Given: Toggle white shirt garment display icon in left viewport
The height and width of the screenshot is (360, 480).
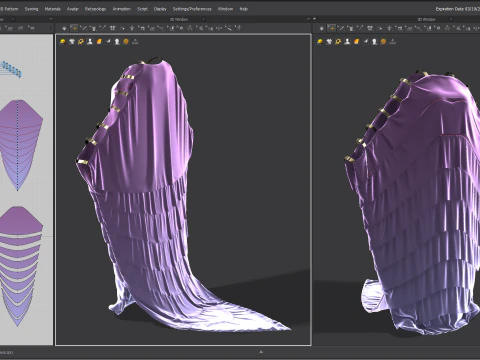Looking at the screenshot, I should [x=72, y=41].
